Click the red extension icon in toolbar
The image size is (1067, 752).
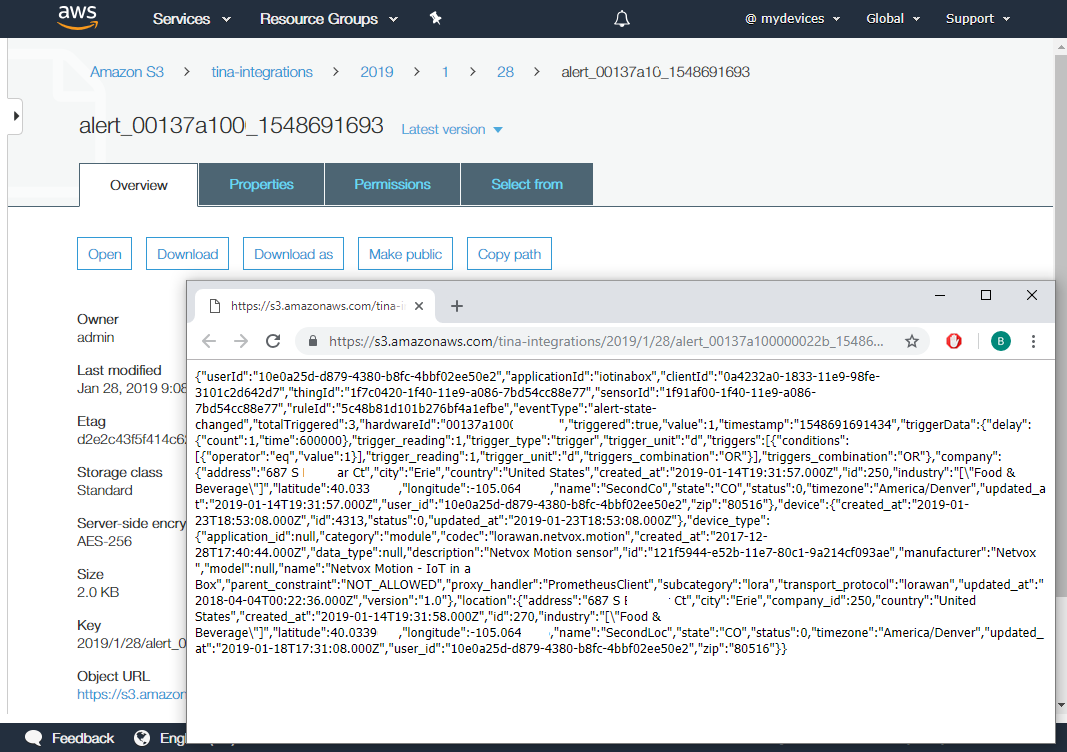point(954,341)
